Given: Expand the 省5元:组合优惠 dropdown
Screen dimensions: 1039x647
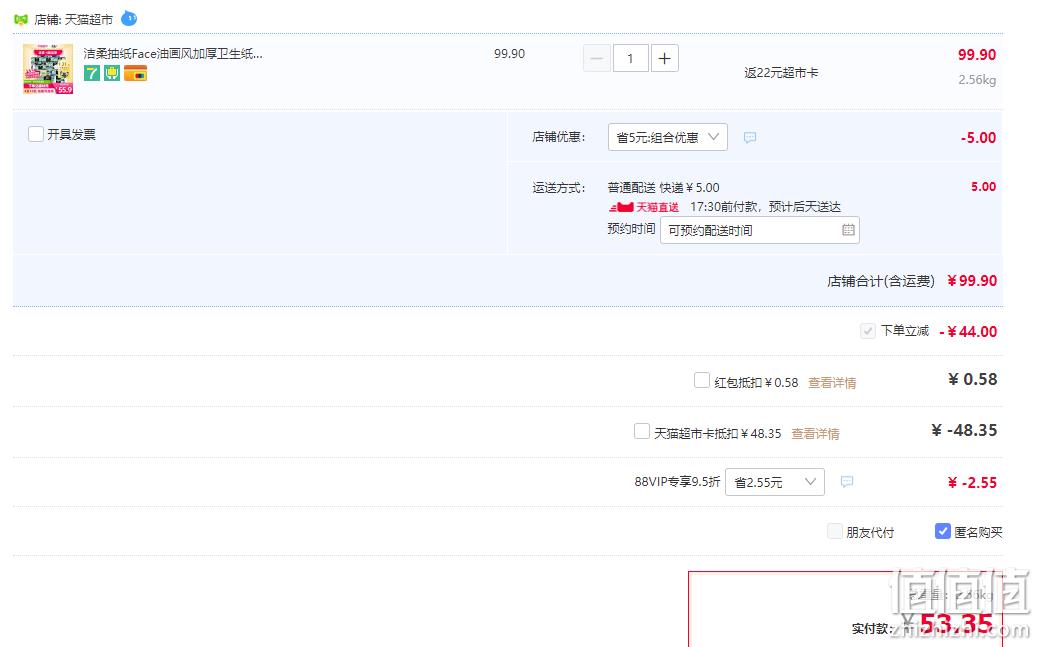Looking at the screenshot, I should (667, 137).
